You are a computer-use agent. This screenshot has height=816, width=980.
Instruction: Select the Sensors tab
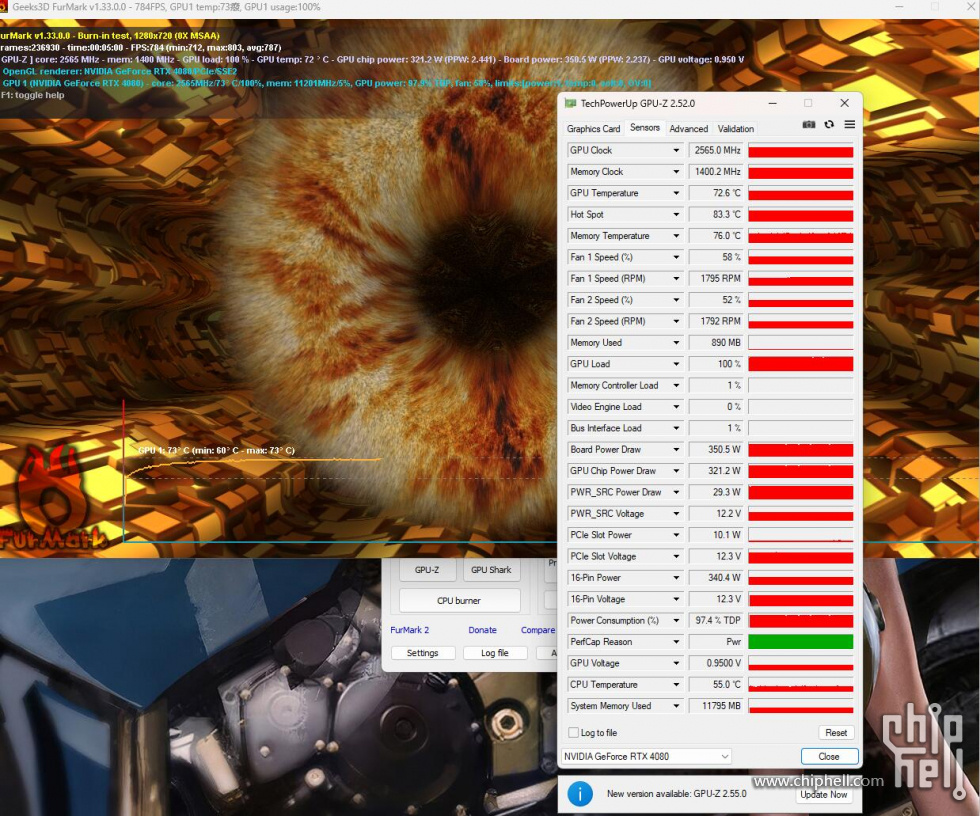(x=644, y=127)
